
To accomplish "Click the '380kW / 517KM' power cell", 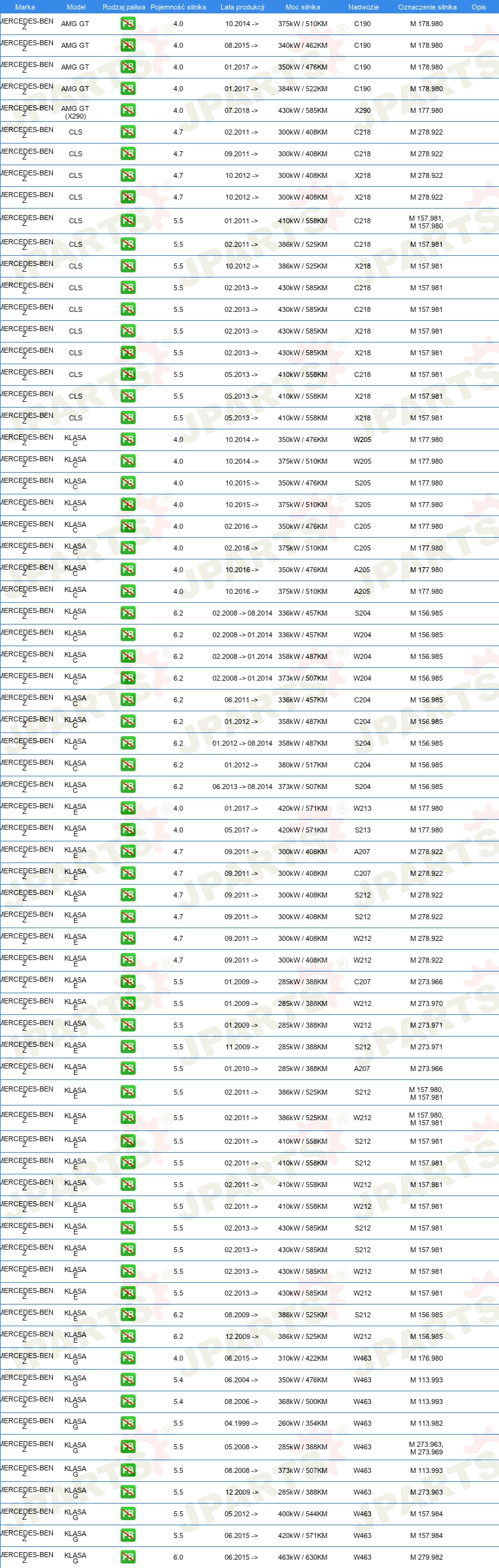I will (302, 765).
